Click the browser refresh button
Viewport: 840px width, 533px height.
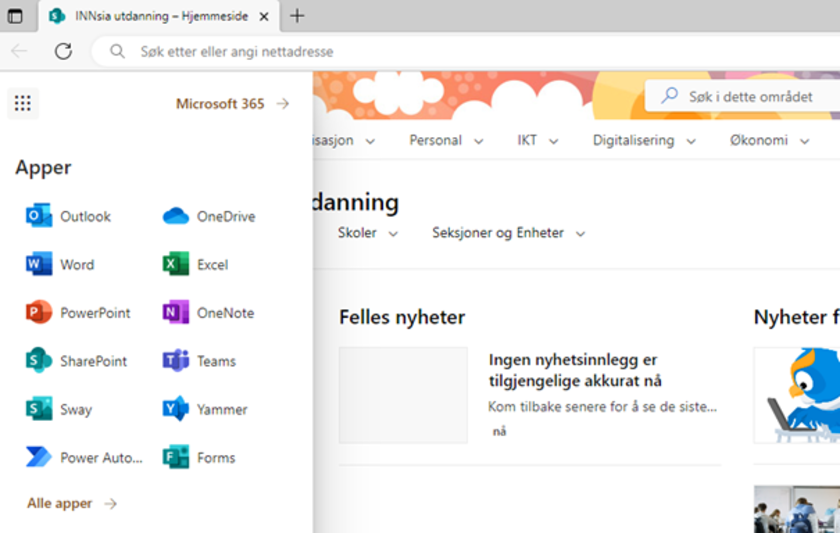[x=63, y=51]
